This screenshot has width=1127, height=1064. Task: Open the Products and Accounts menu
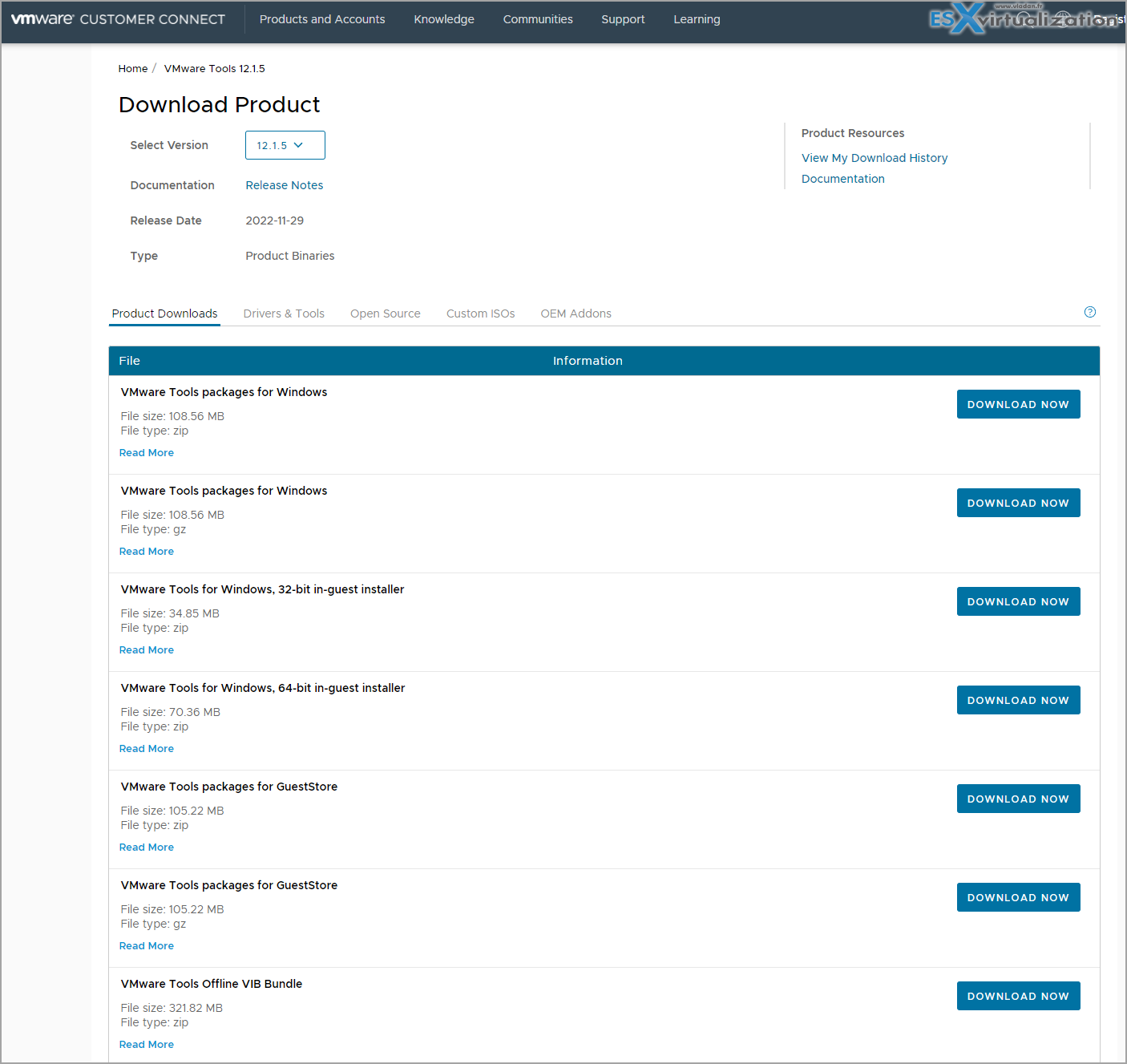[x=322, y=19]
